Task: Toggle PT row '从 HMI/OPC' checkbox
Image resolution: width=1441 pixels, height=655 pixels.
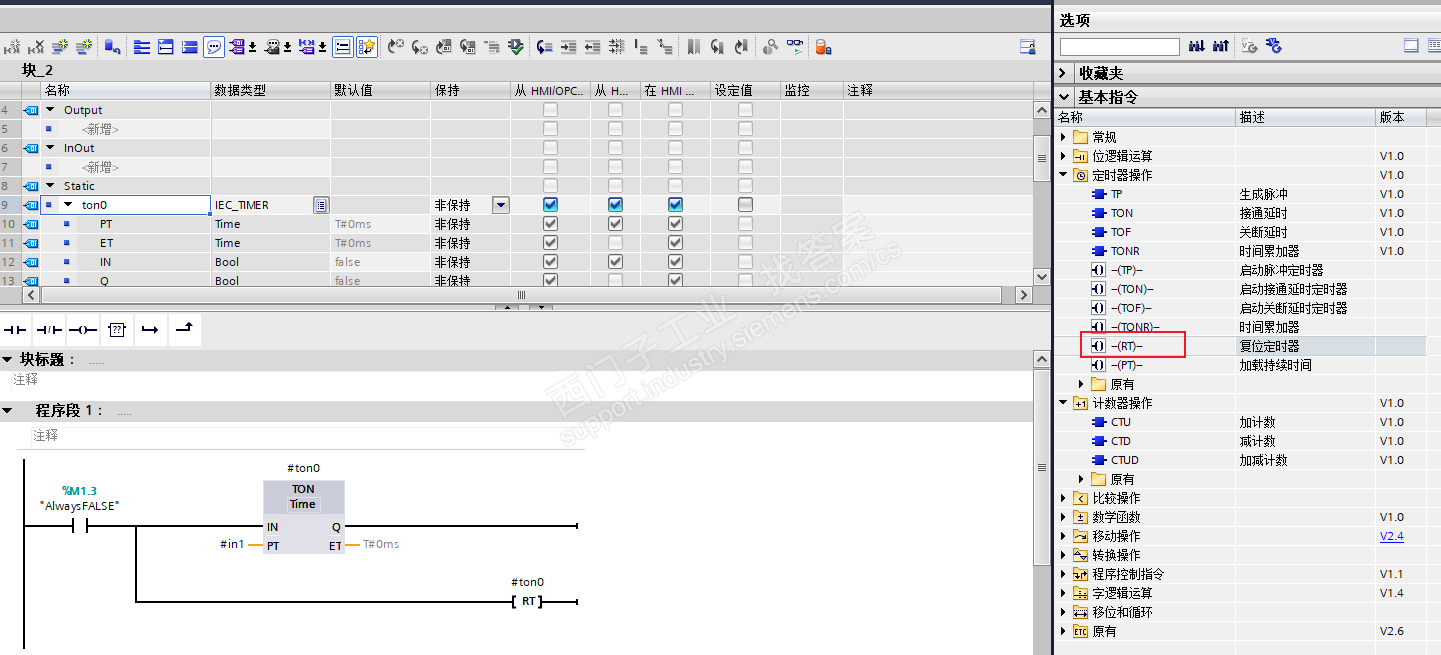Action: 550,224
